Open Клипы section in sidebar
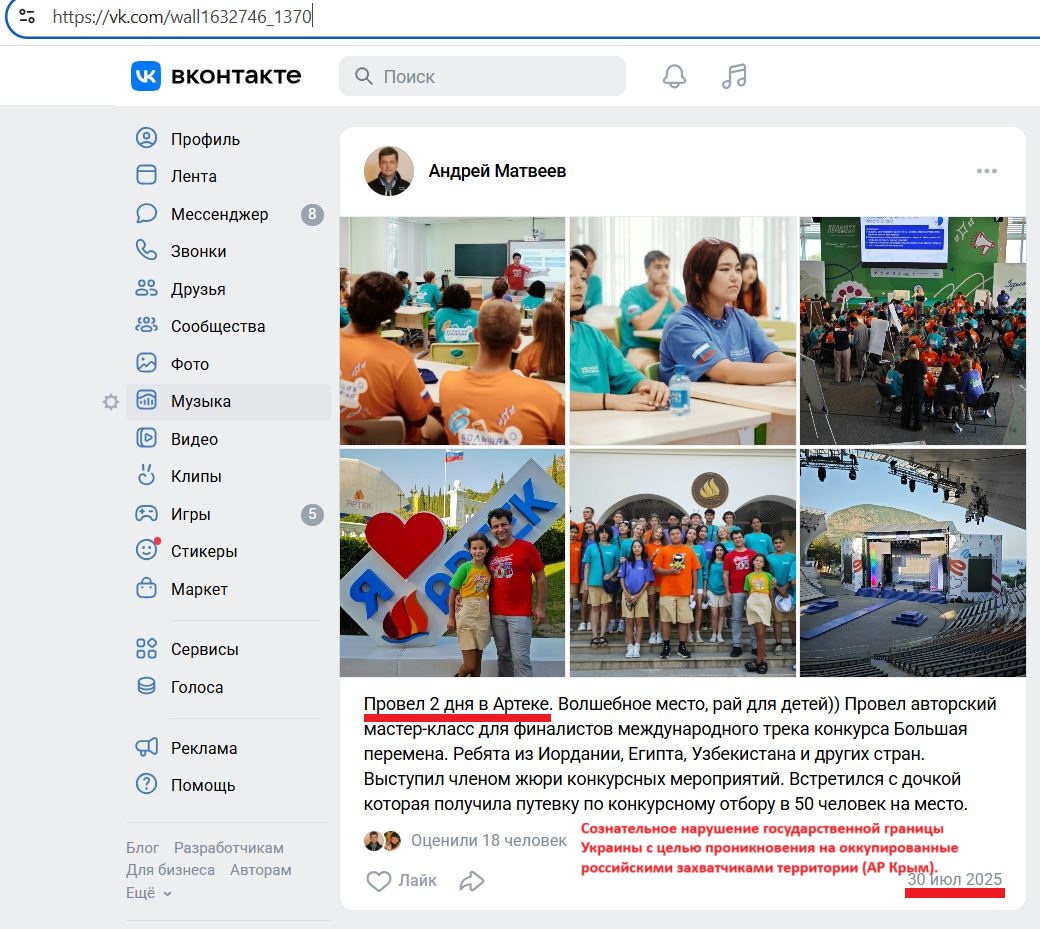The image size is (1040, 929). (195, 477)
